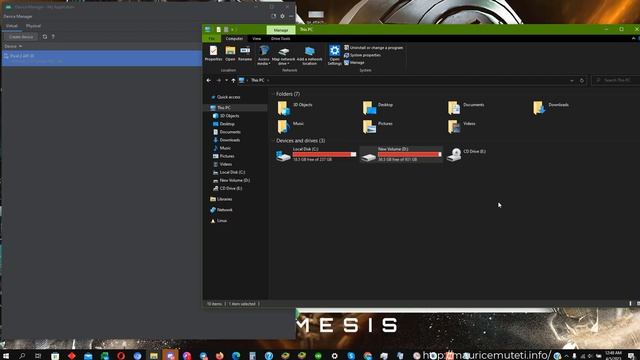Click Add a network location
The image size is (640, 360).
[x=309, y=56]
